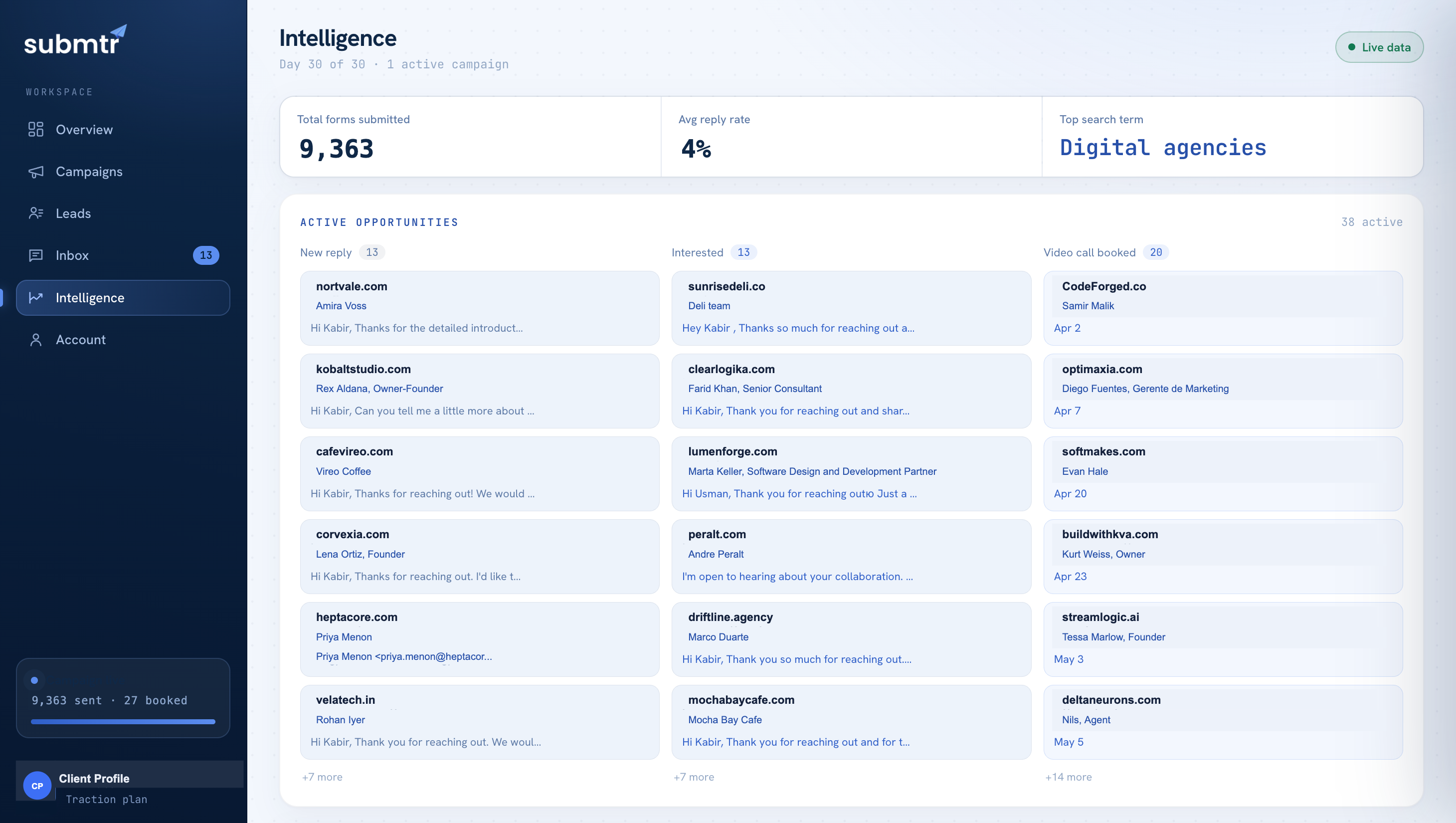Viewport: 1456px width, 823px height.
Task: Open the buildwithkva.com card
Action: point(1223,556)
